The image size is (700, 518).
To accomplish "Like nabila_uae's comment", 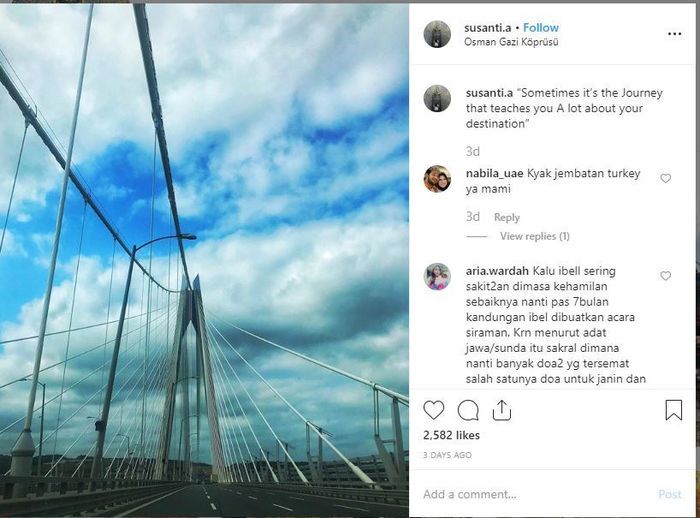I will pos(666,179).
